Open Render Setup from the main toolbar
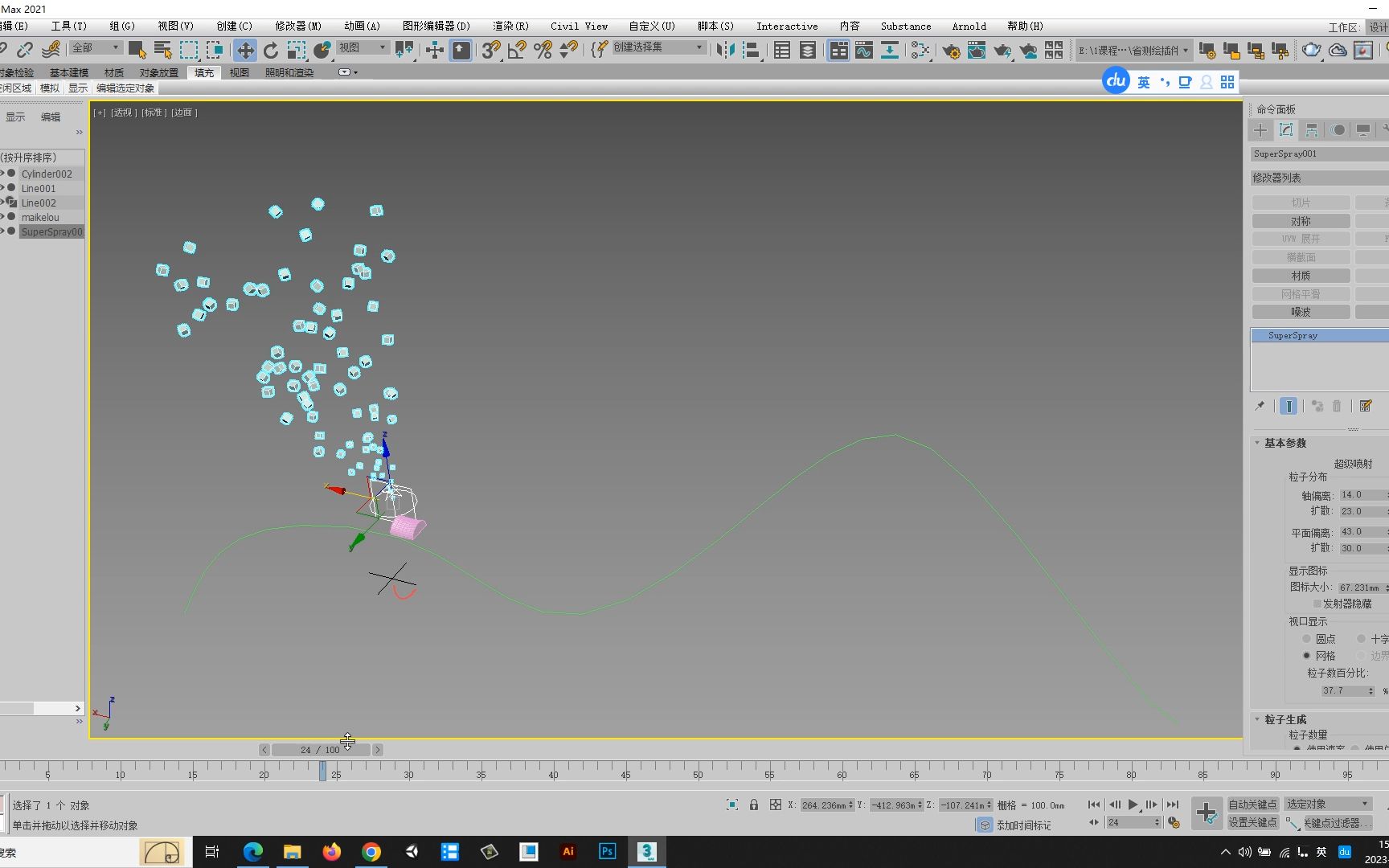Screen dimensions: 1389x868 click(952, 50)
